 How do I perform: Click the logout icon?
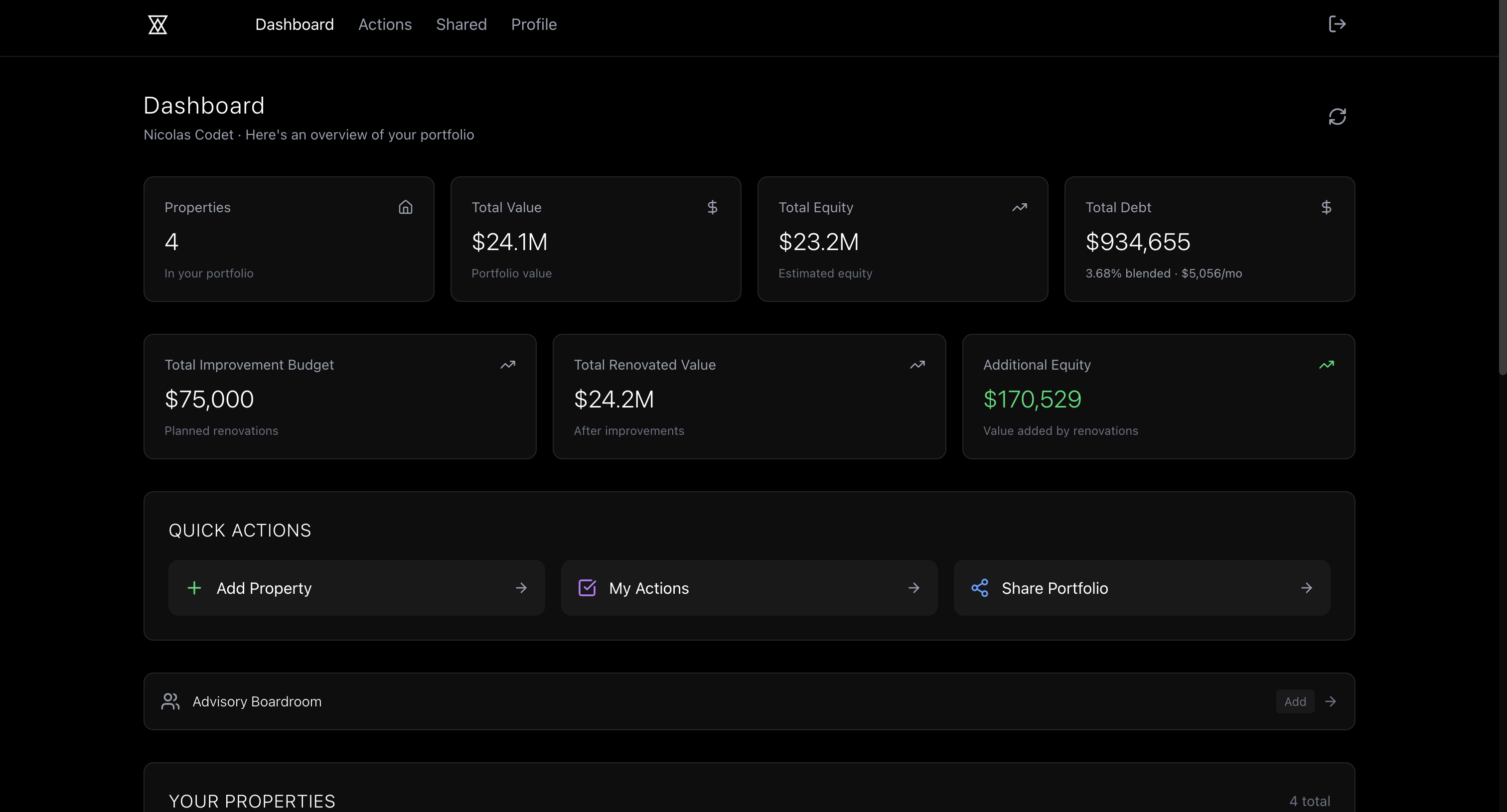[x=1337, y=24]
